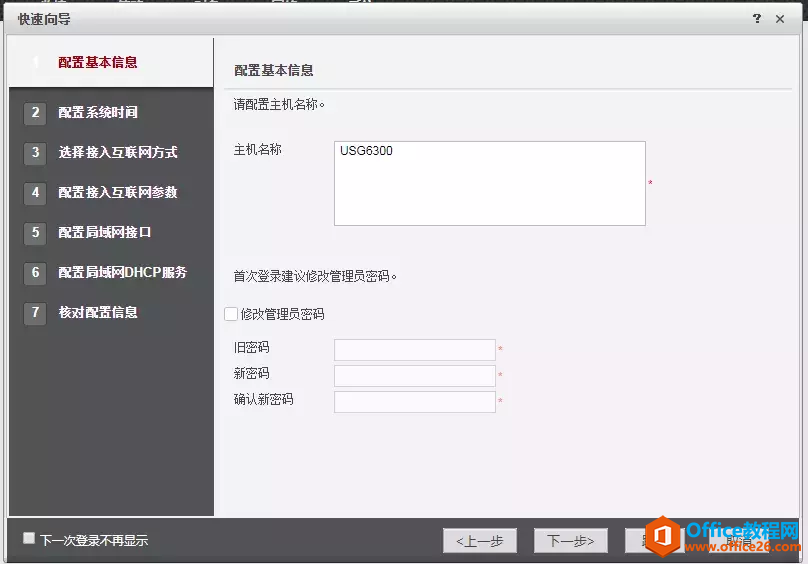The height and width of the screenshot is (564, 808).
Task: Click the 新密码 field label
Action: 251,373
